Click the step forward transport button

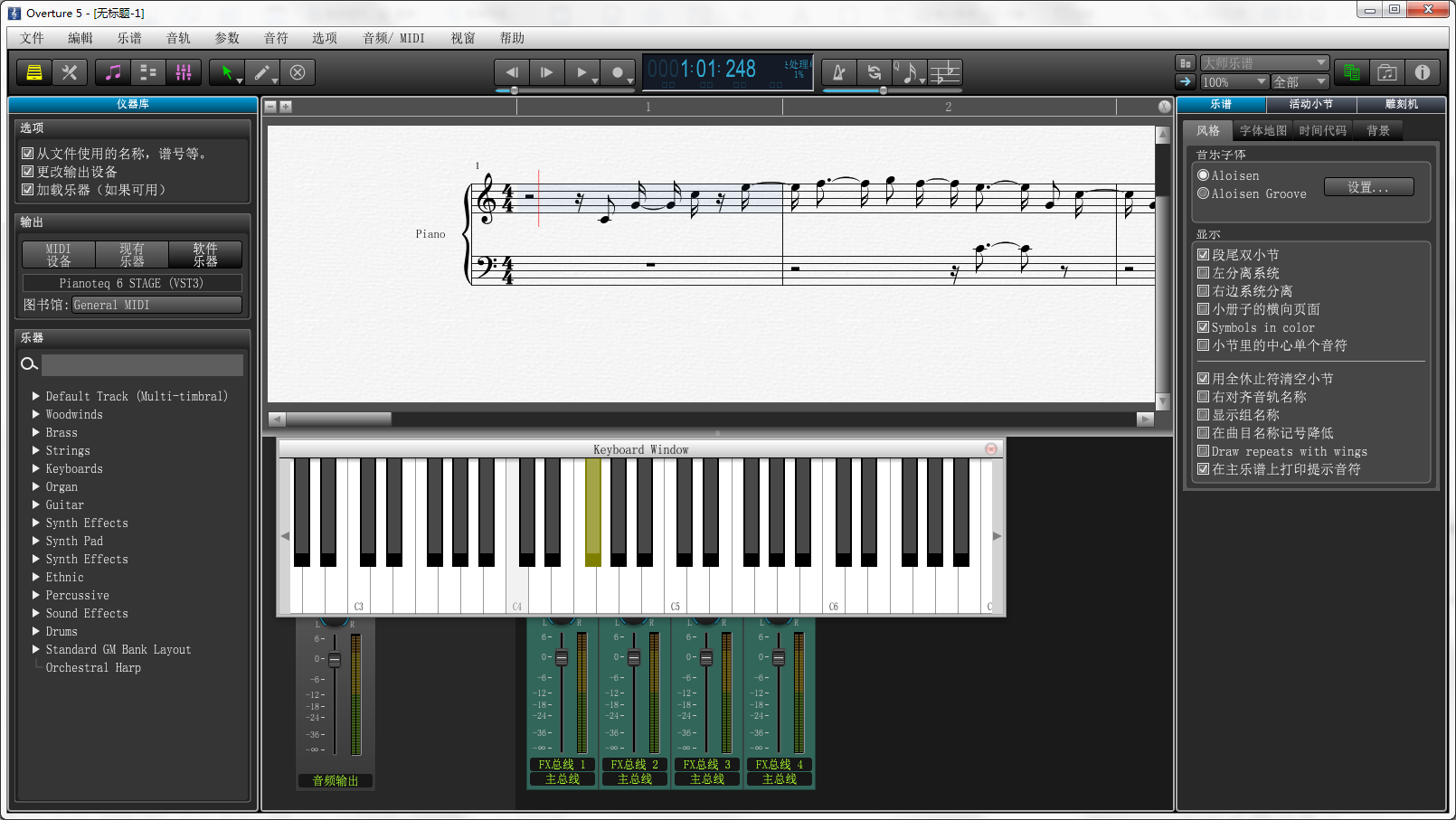(x=547, y=72)
